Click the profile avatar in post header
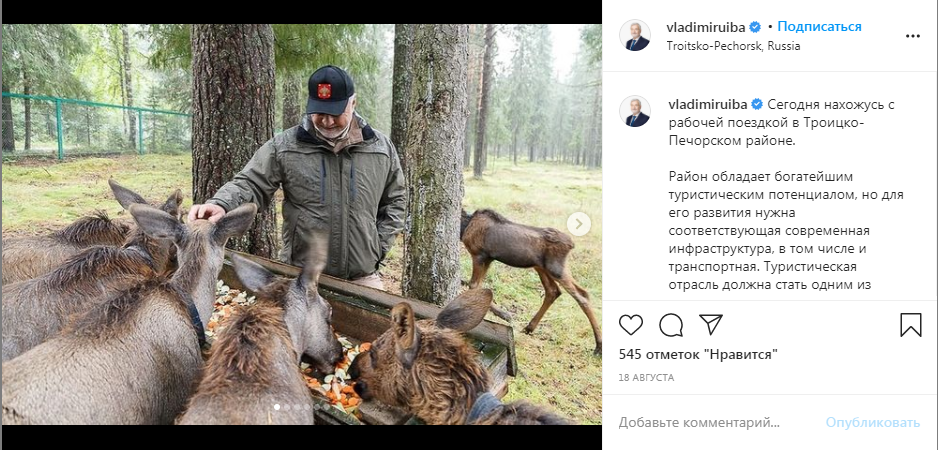 (634, 35)
